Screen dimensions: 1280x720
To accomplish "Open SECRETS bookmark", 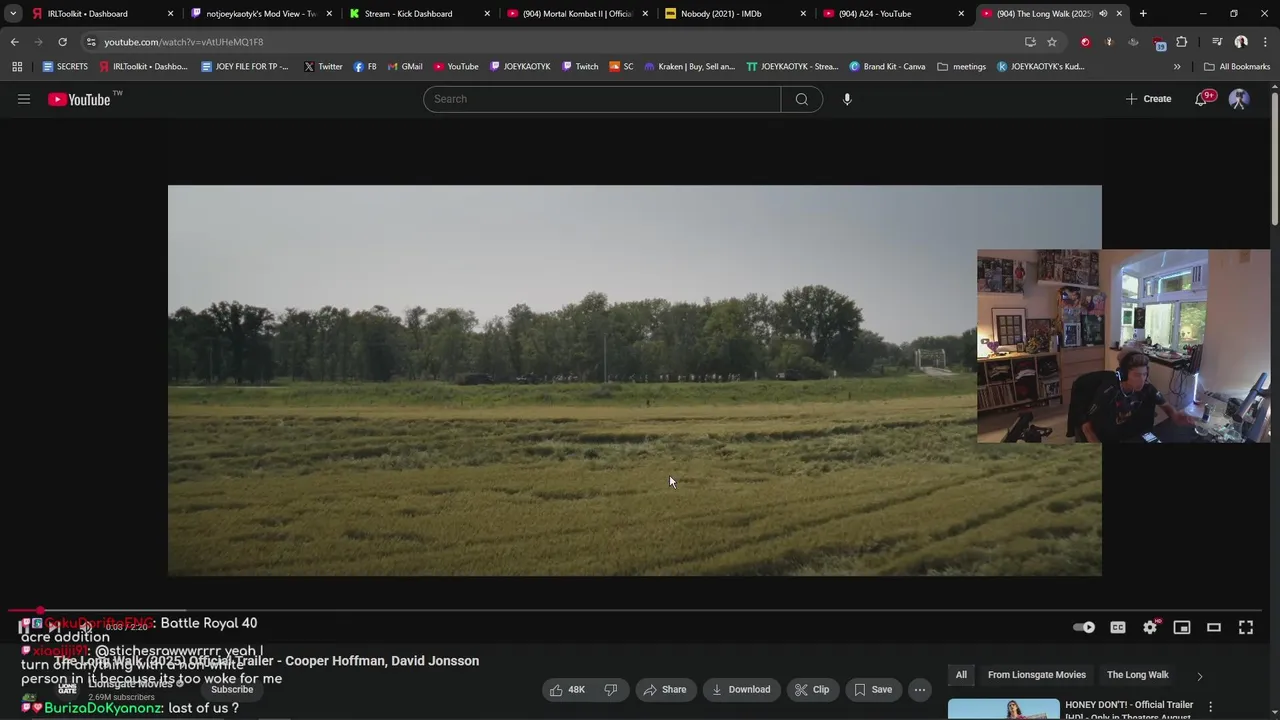I will click(65, 67).
